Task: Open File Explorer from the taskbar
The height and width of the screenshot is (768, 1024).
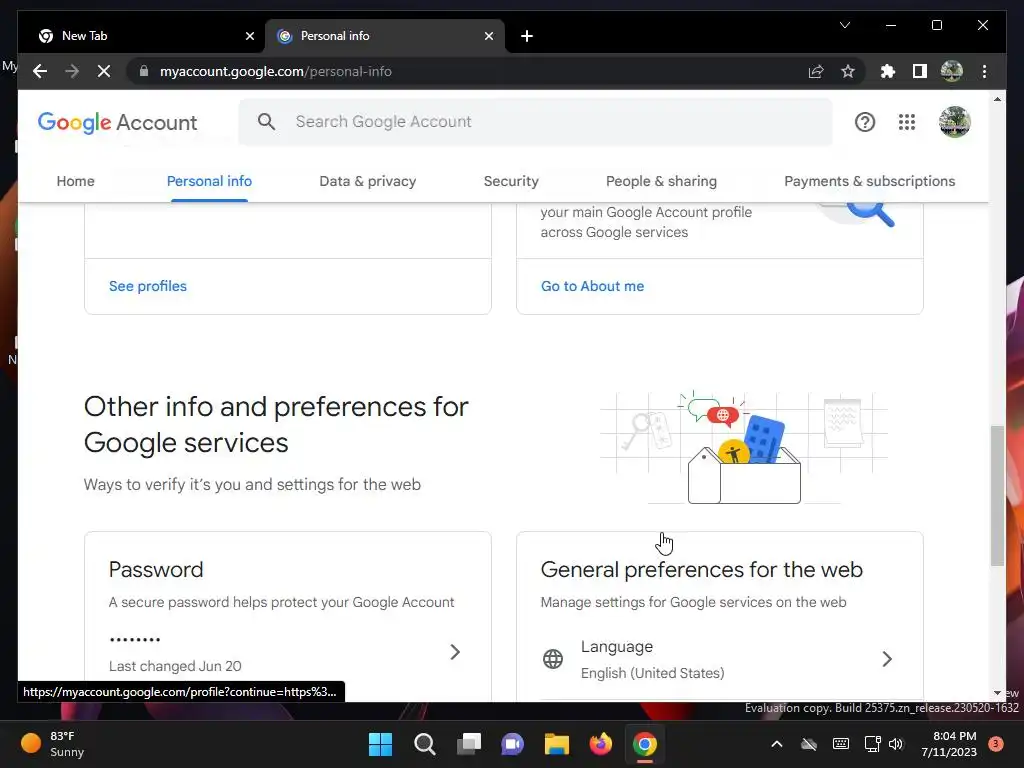Action: pyautogui.click(x=557, y=744)
